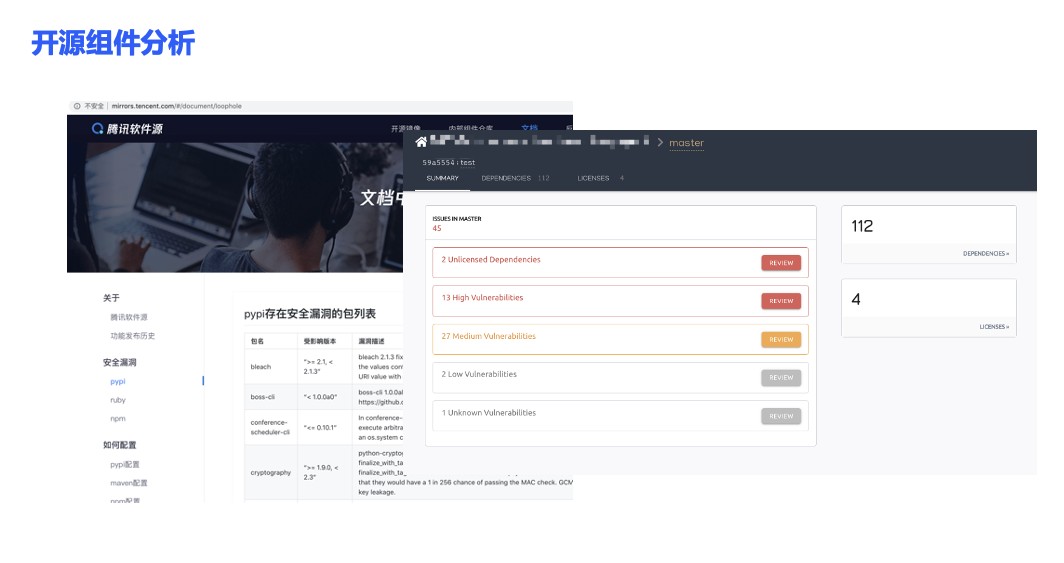The width and height of the screenshot is (1064, 563).
Task: Review the 13 High Vulnerabilities
Action: [781, 301]
